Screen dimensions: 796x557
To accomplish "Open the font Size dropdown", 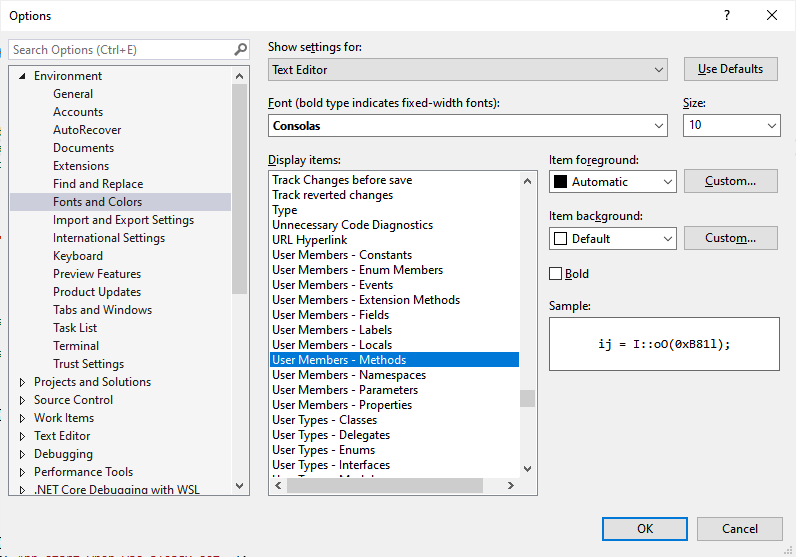I will click(x=732, y=125).
